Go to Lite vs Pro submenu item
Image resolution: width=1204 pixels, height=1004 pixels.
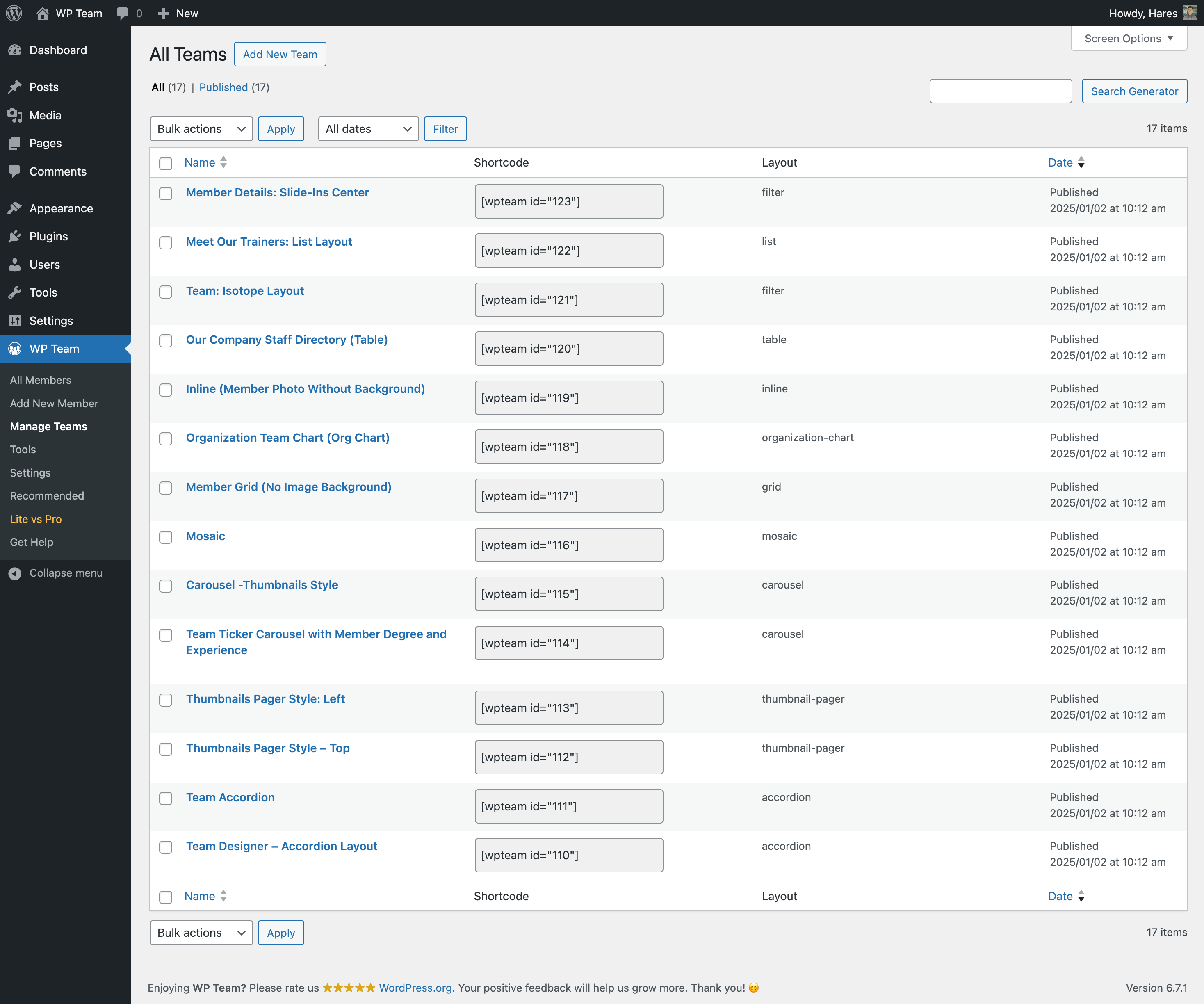pos(36,519)
